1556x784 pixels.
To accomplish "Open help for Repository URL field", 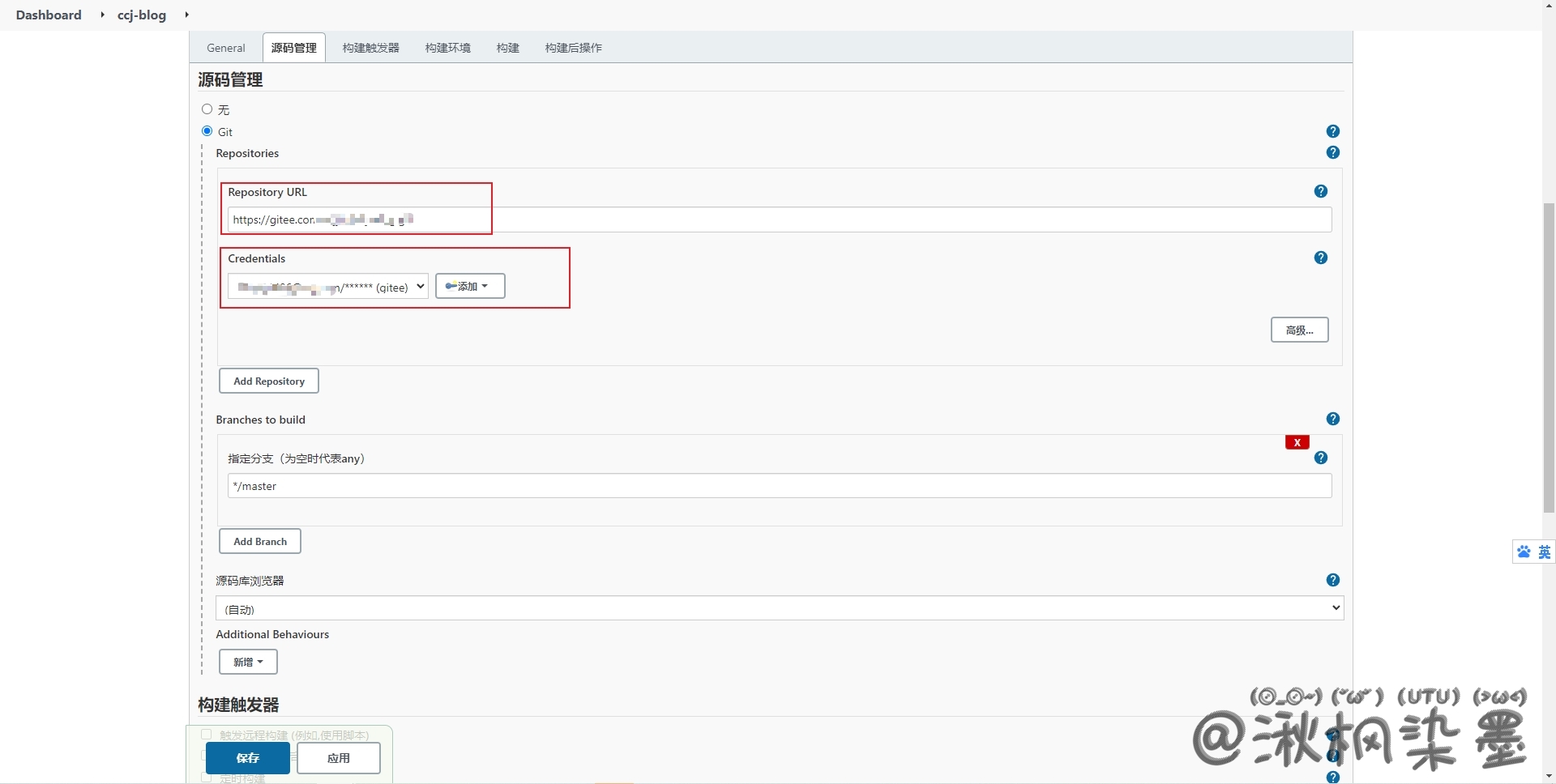I will tap(1321, 191).
